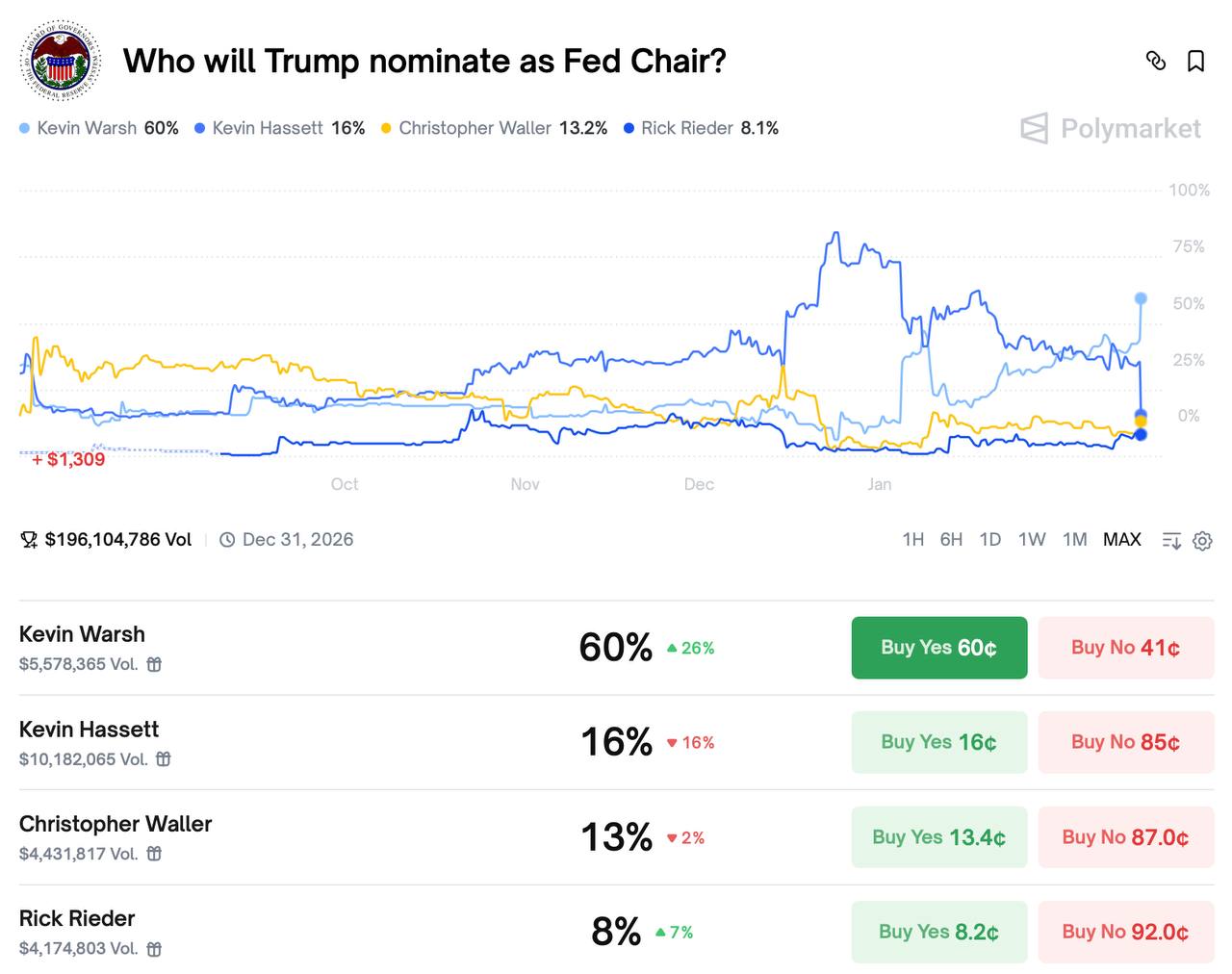Buy Yes on Christopher Waller at 13.4¢
Image resolution: width=1232 pixels, height=974 pixels.
pyautogui.click(x=938, y=837)
